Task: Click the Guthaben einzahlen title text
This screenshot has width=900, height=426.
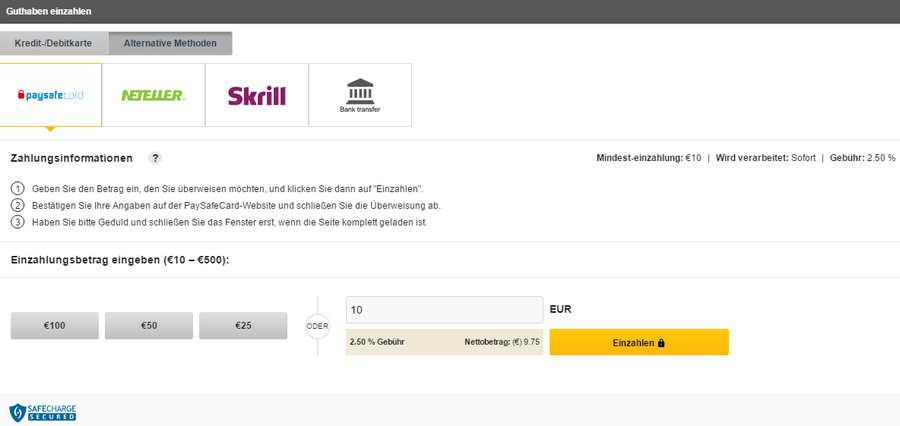Action: pos(48,11)
